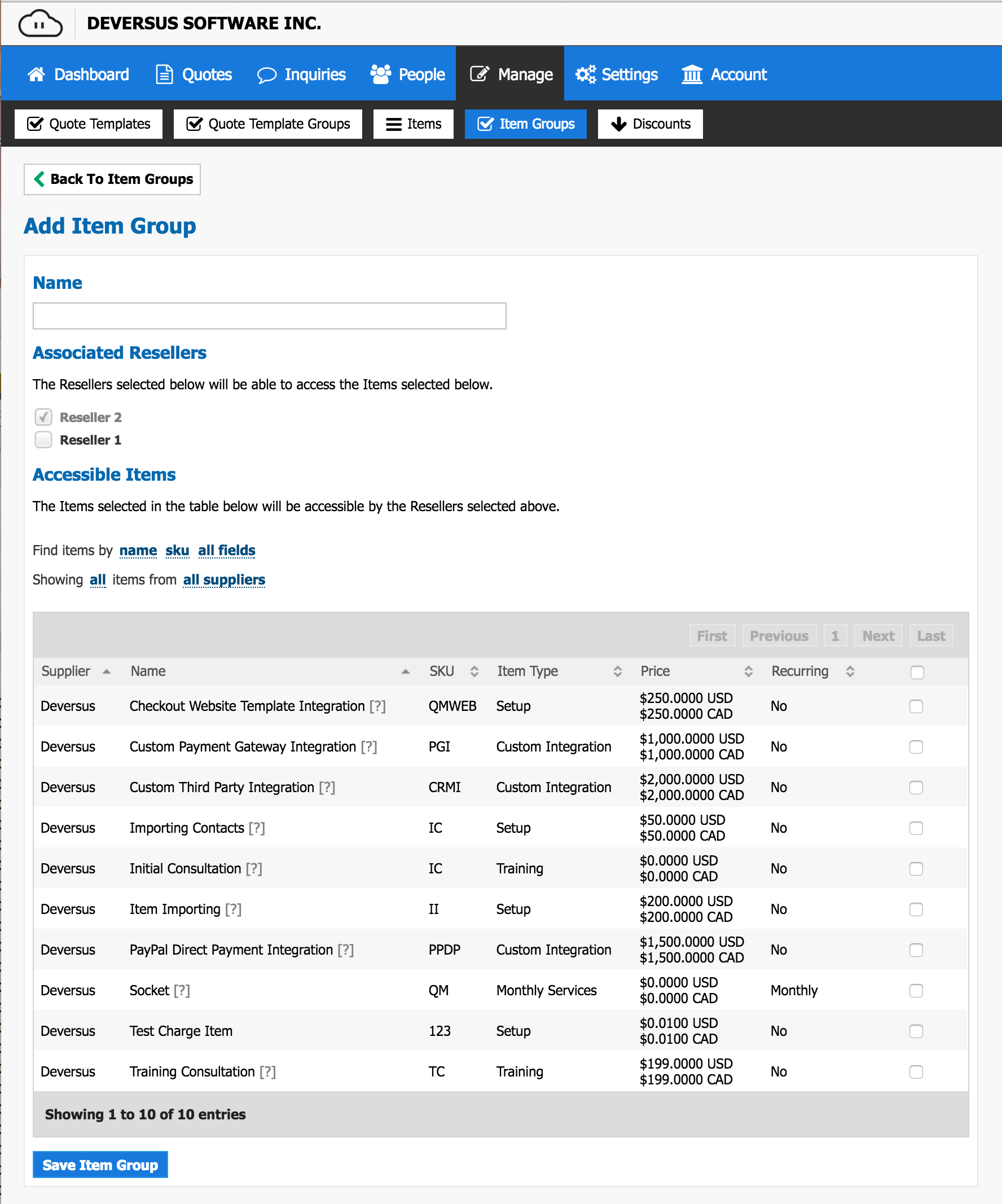Screen dimensions: 1002x1204
Task: Open the 'all' items filter dropdown link
Action: coord(98,579)
